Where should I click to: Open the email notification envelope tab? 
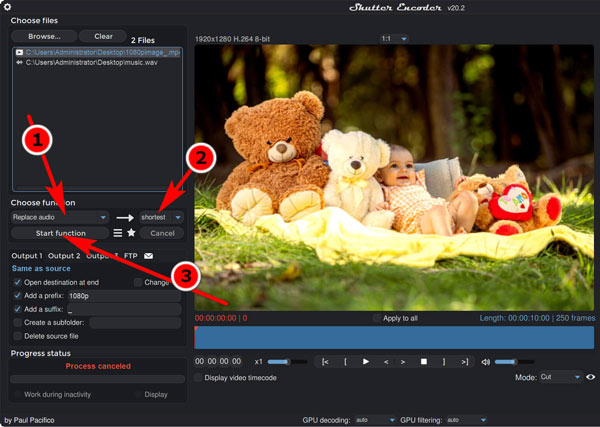tap(148, 256)
